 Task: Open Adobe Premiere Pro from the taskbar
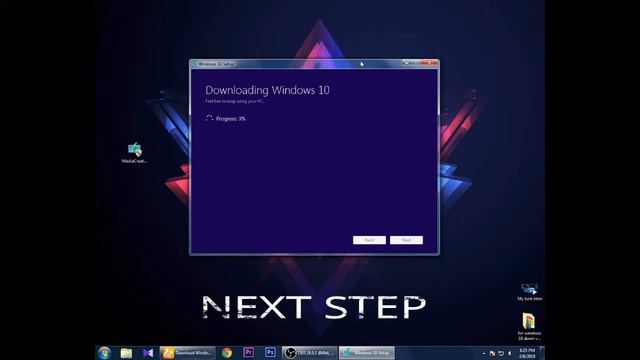[x=248, y=353]
